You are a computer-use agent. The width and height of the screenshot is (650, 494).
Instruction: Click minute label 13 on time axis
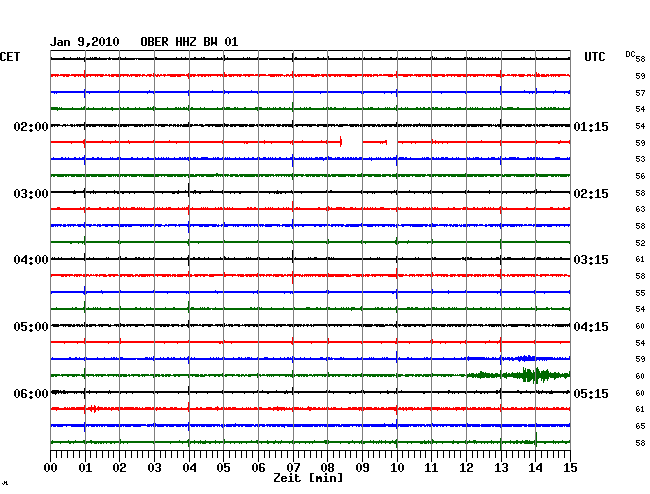[501, 468]
